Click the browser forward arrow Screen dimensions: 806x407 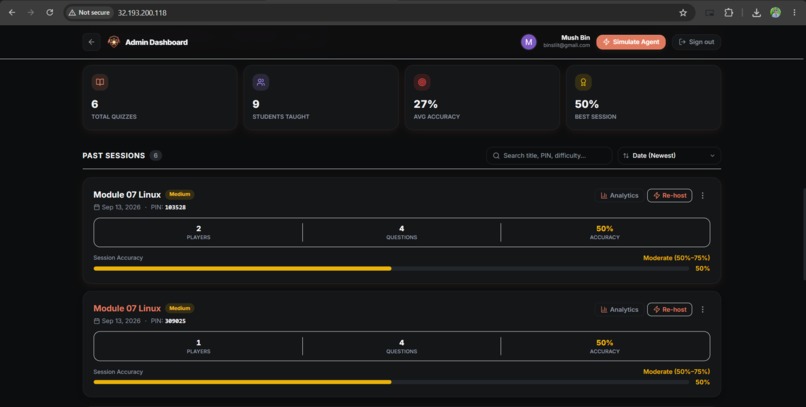point(31,12)
